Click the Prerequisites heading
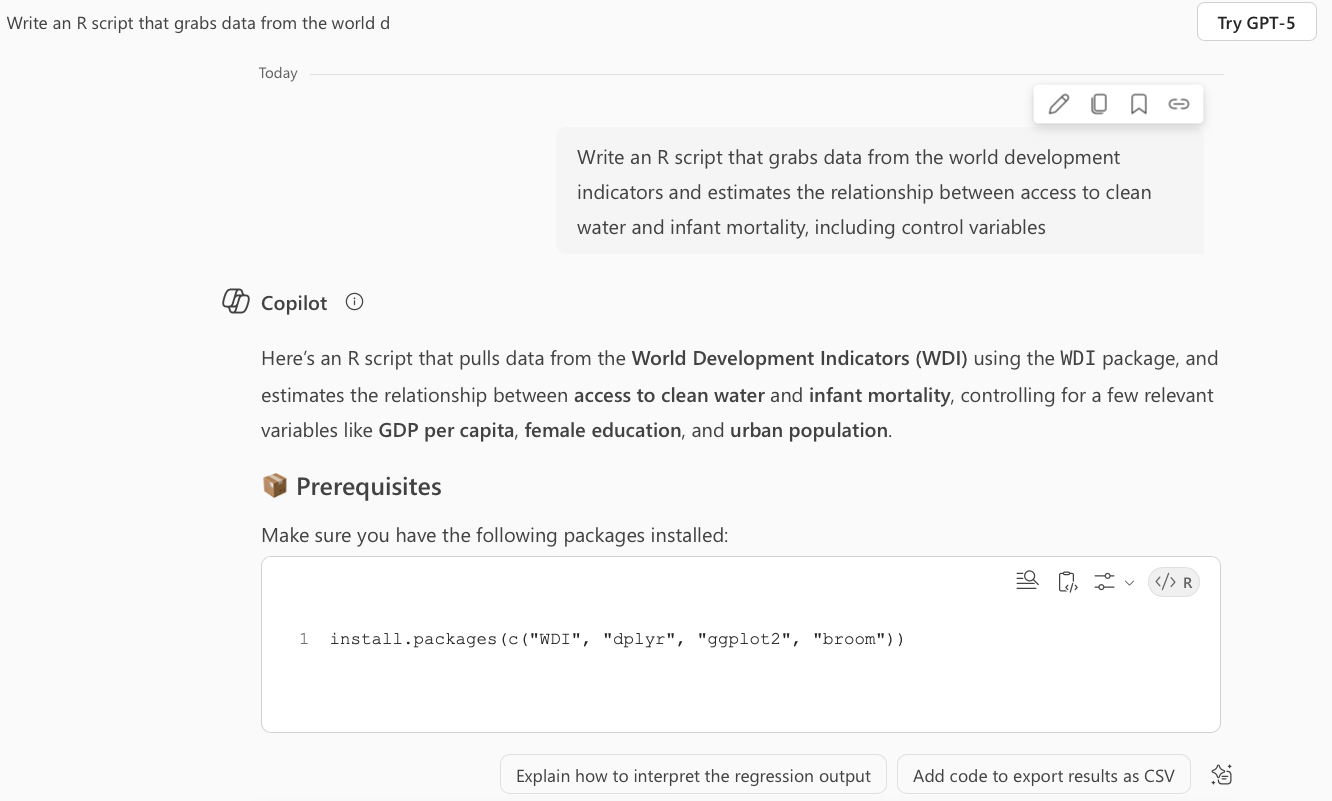This screenshot has width=1332, height=801. (368, 487)
